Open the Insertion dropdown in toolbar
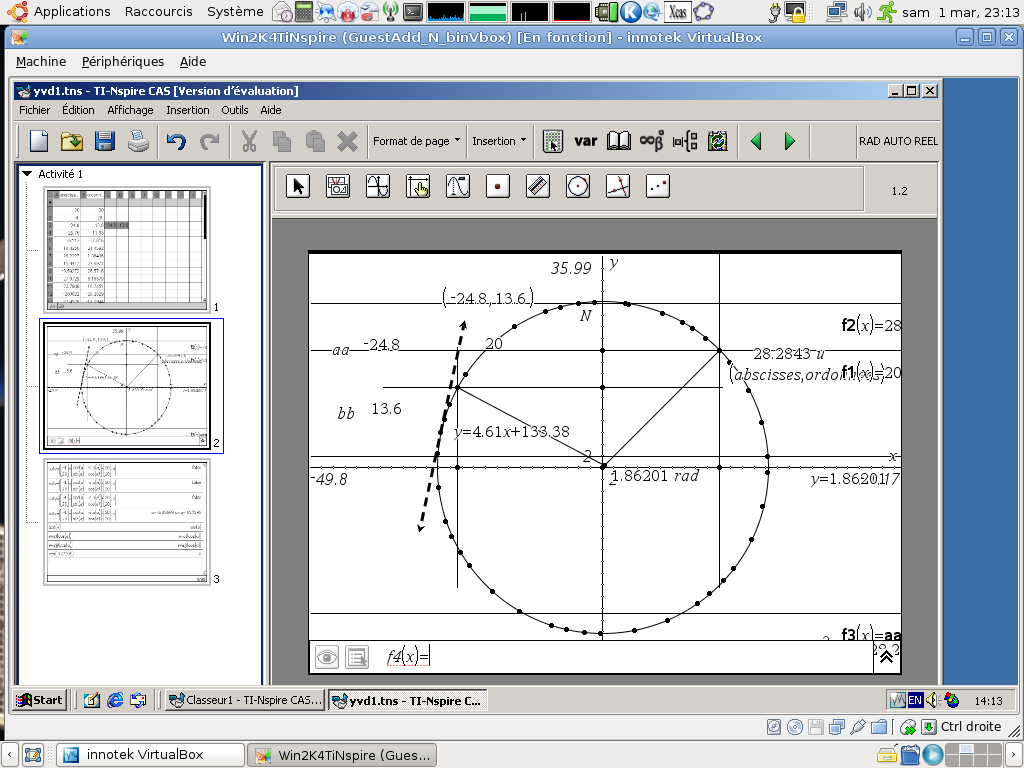The height and width of the screenshot is (768, 1024). click(500, 141)
